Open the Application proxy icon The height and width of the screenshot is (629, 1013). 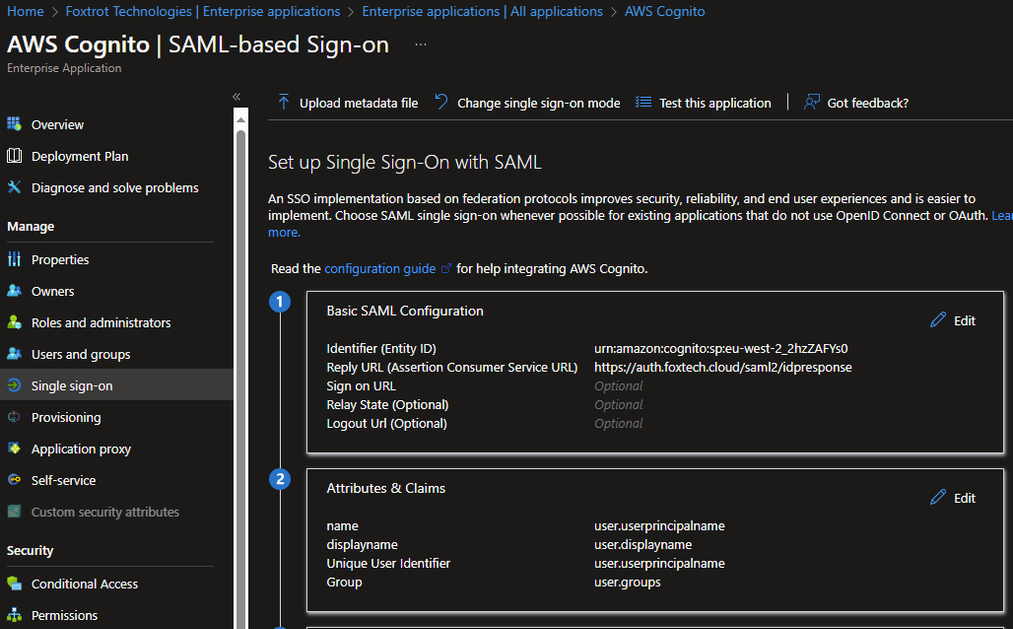[x=13, y=448]
